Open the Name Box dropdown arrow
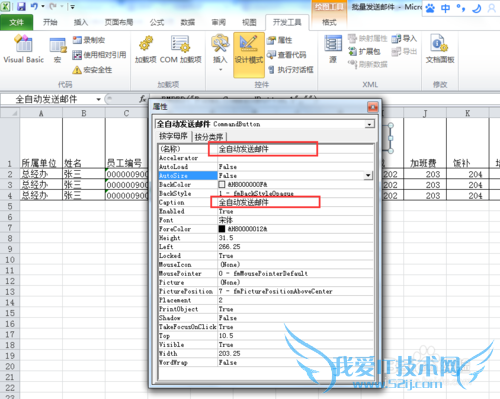500x399 pixels. 98,99
